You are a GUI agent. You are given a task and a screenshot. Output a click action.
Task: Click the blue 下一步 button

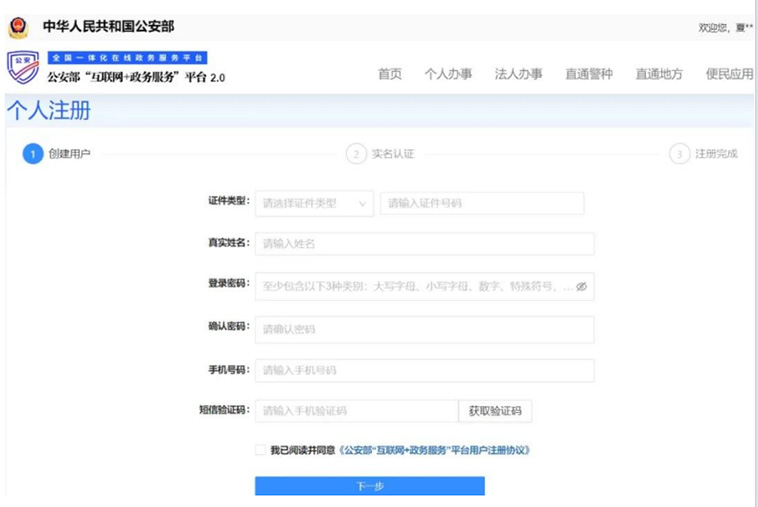pyautogui.click(x=369, y=486)
